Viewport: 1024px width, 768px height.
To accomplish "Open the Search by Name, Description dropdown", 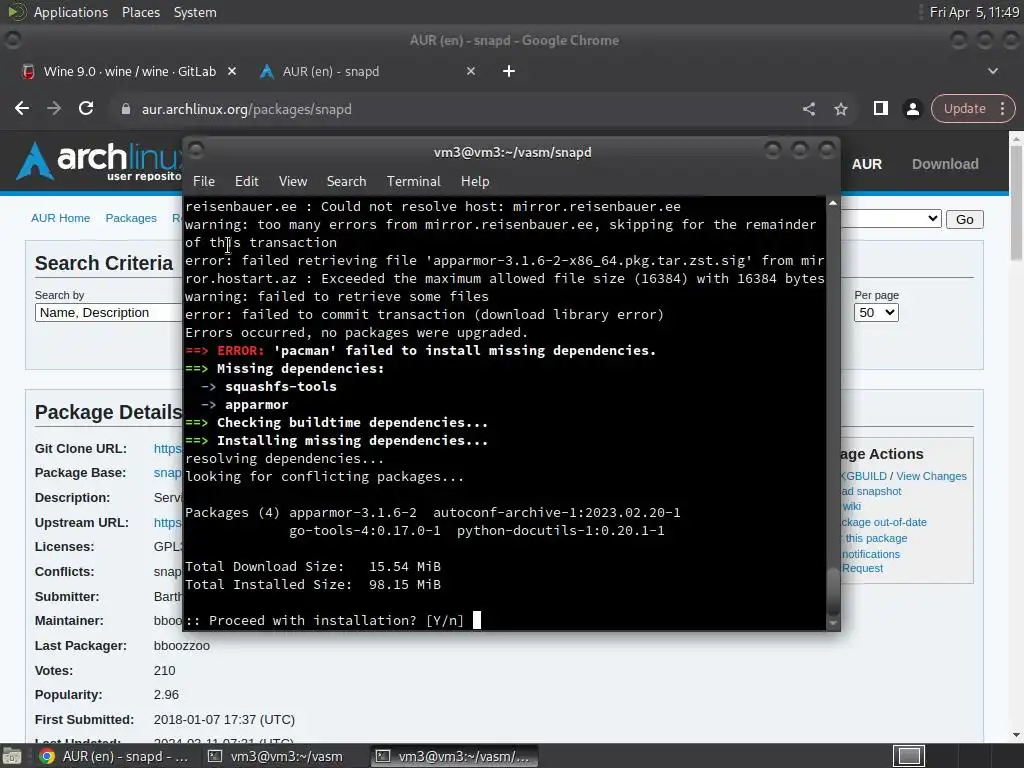I will [x=108, y=312].
